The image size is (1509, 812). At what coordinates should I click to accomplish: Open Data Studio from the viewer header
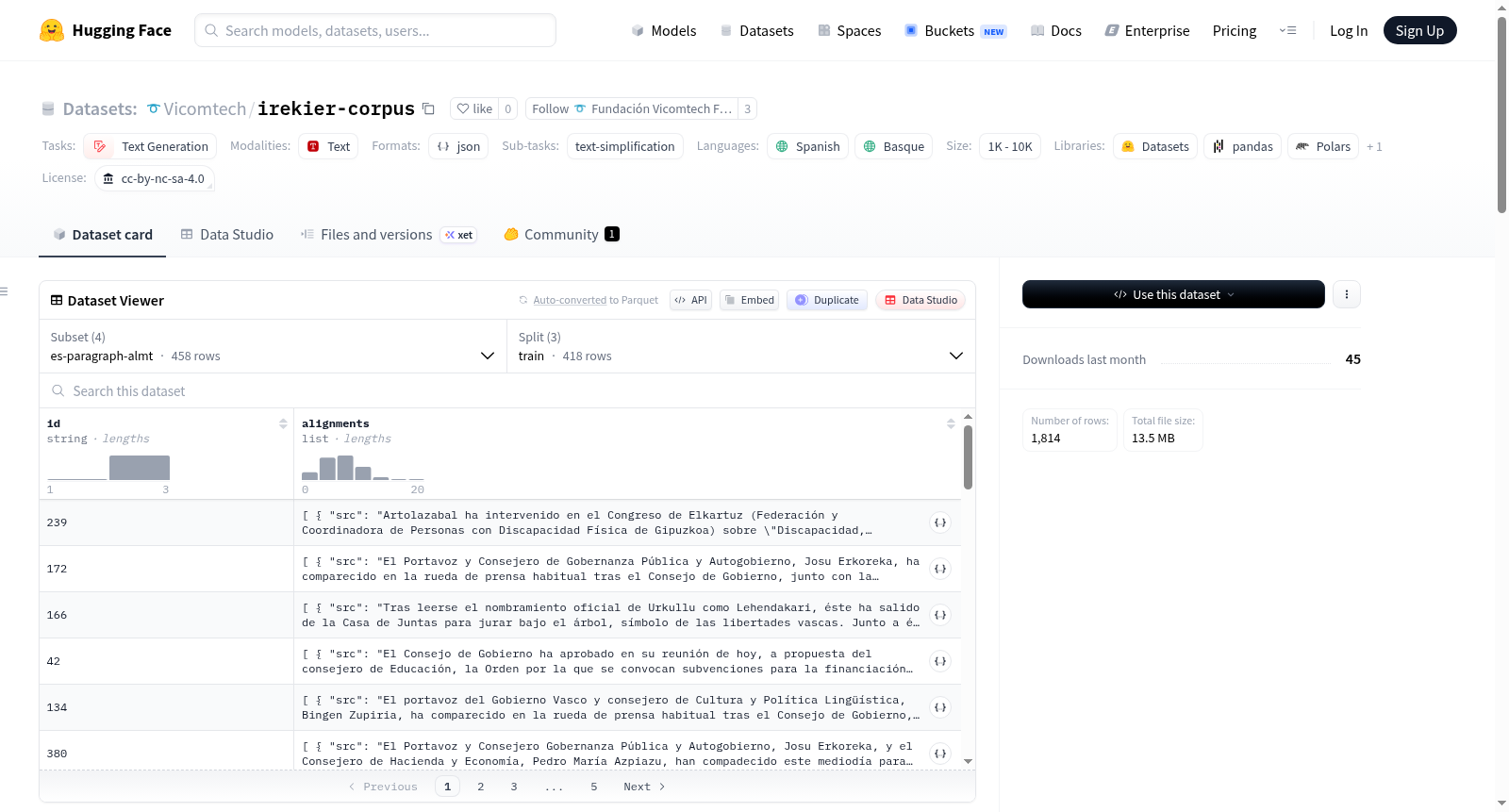(920, 300)
